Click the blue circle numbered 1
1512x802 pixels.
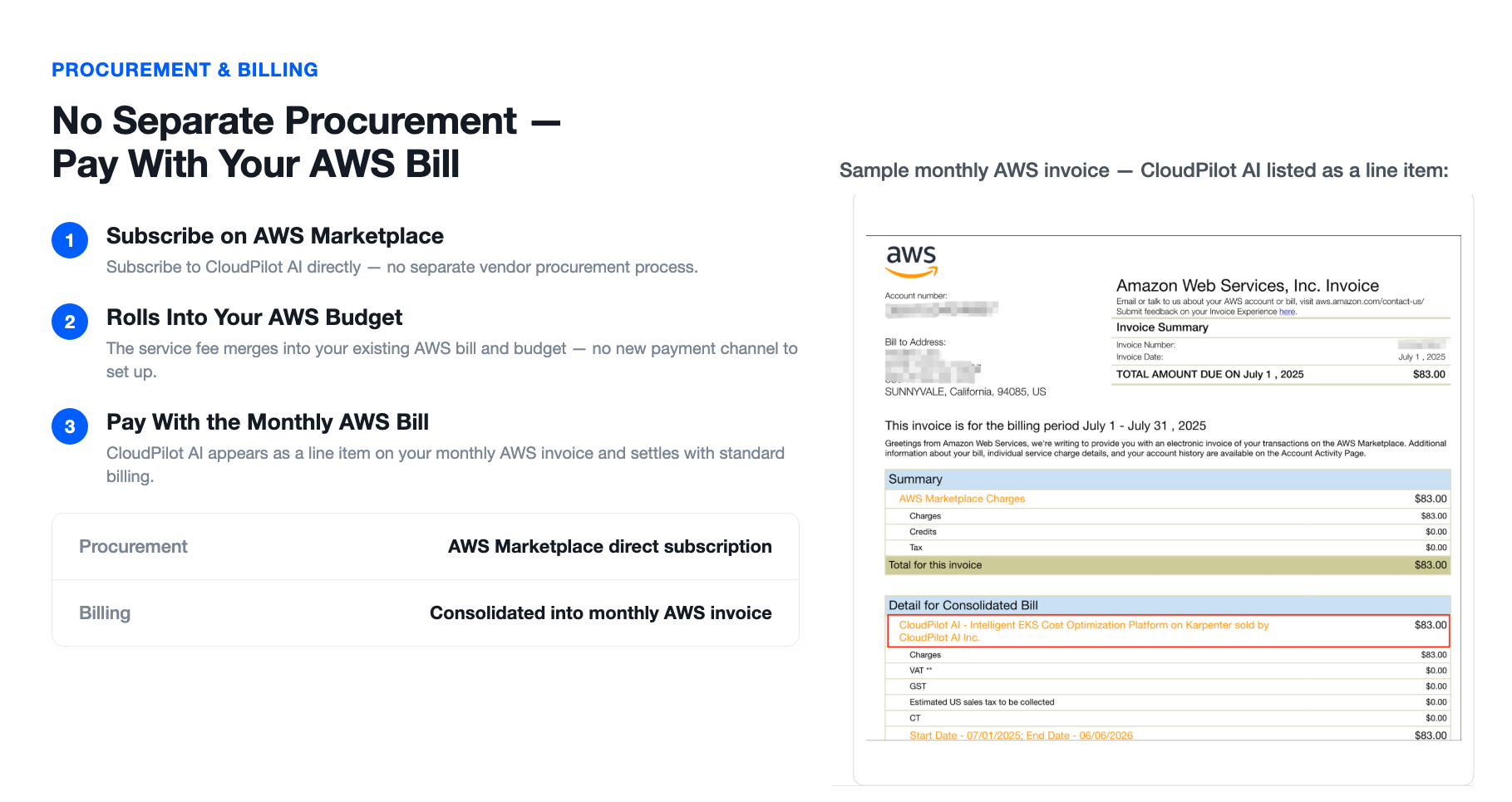point(70,240)
